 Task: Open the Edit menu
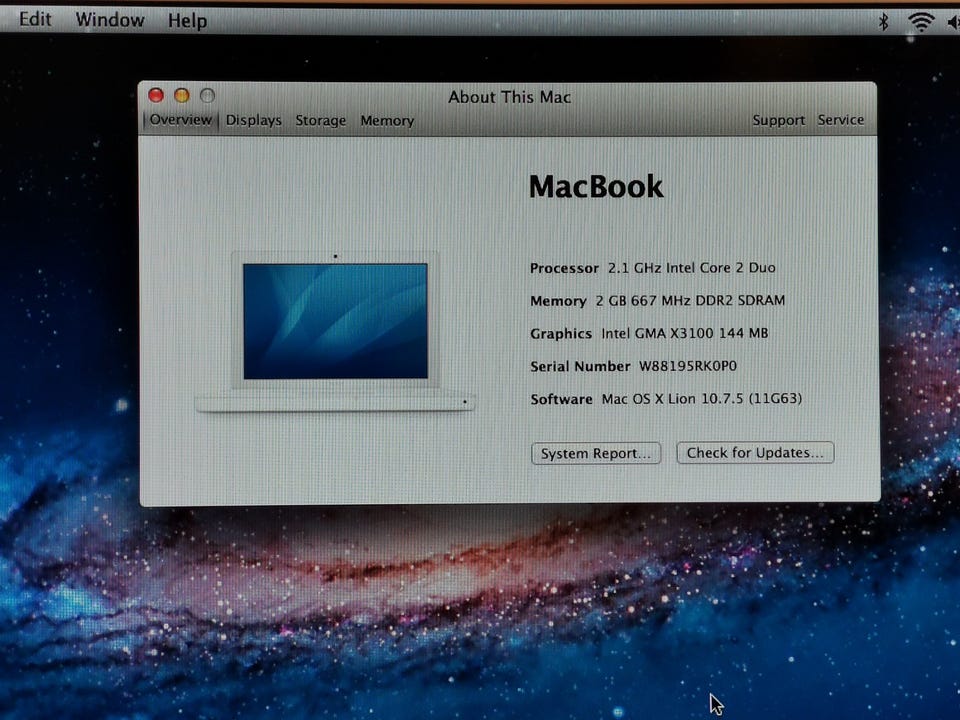[35, 20]
